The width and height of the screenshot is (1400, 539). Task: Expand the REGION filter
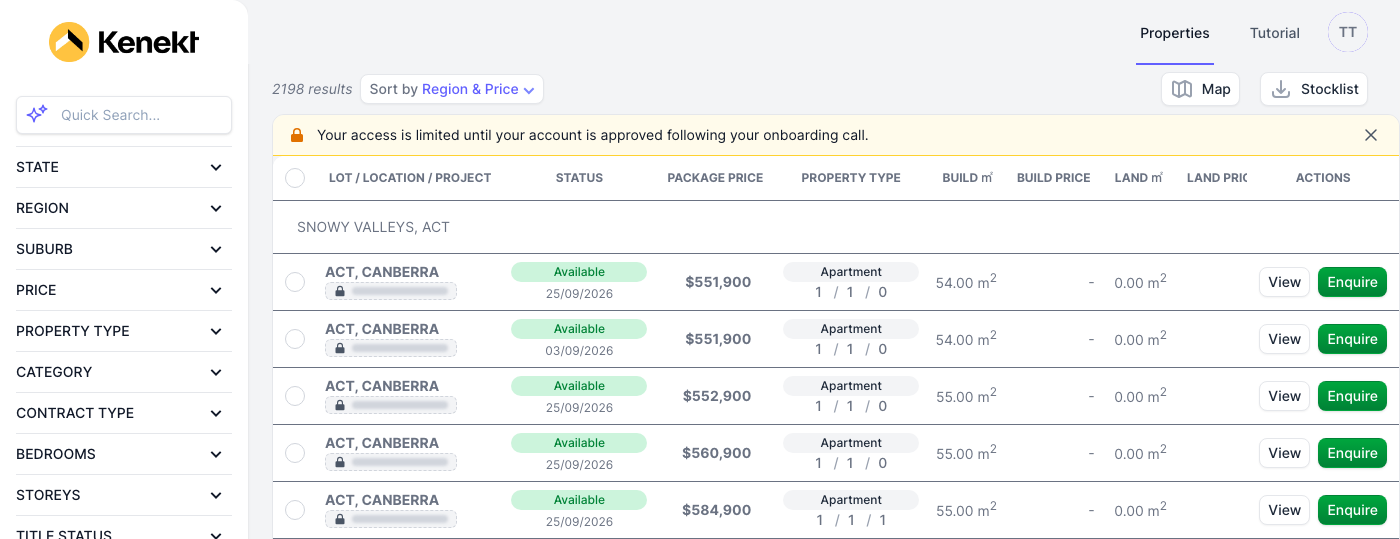click(124, 208)
